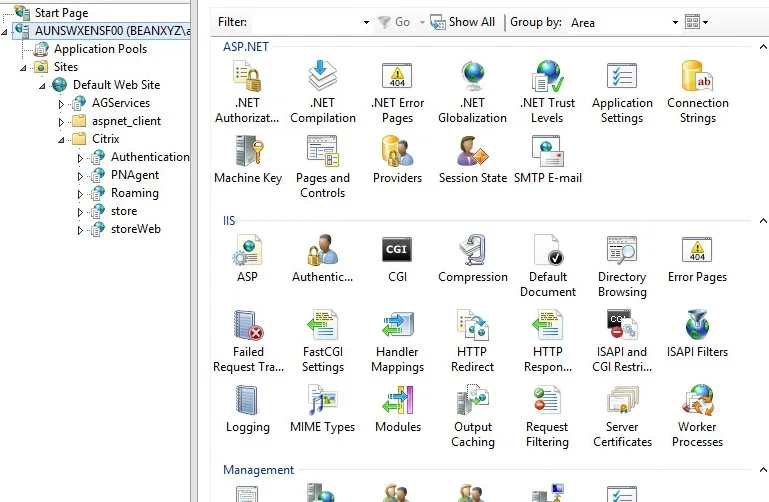The width and height of the screenshot is (769, 502).
Task: Open .NET Trust Levels feature
Action: pos(547,92)
